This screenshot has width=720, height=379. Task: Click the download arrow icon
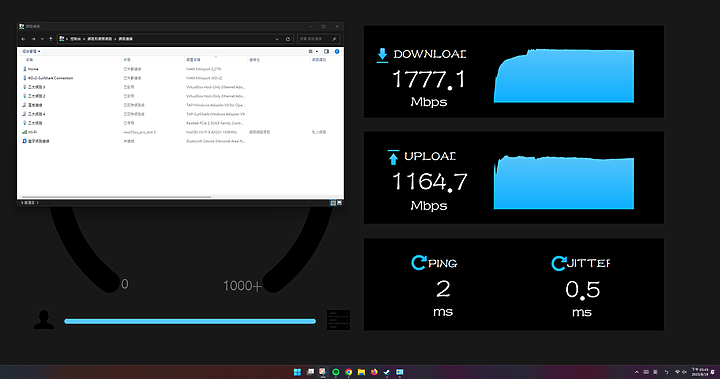tap(382, 55)
